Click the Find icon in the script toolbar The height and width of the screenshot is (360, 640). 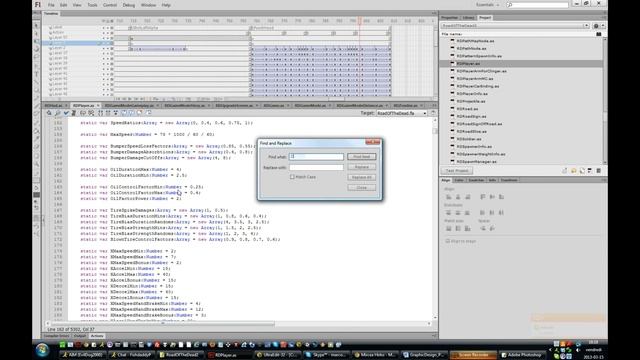point(58,113)
